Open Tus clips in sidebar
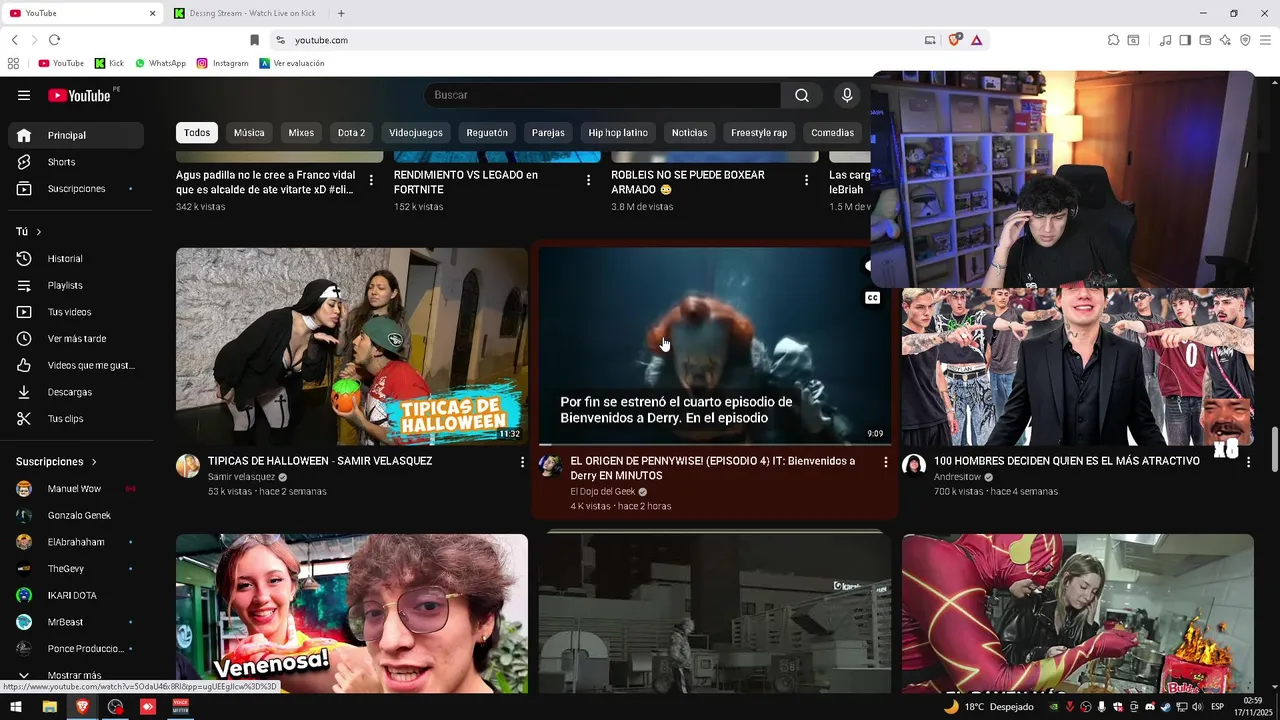The height and width of the screenshot is (720, 1280). coord(76,419)
